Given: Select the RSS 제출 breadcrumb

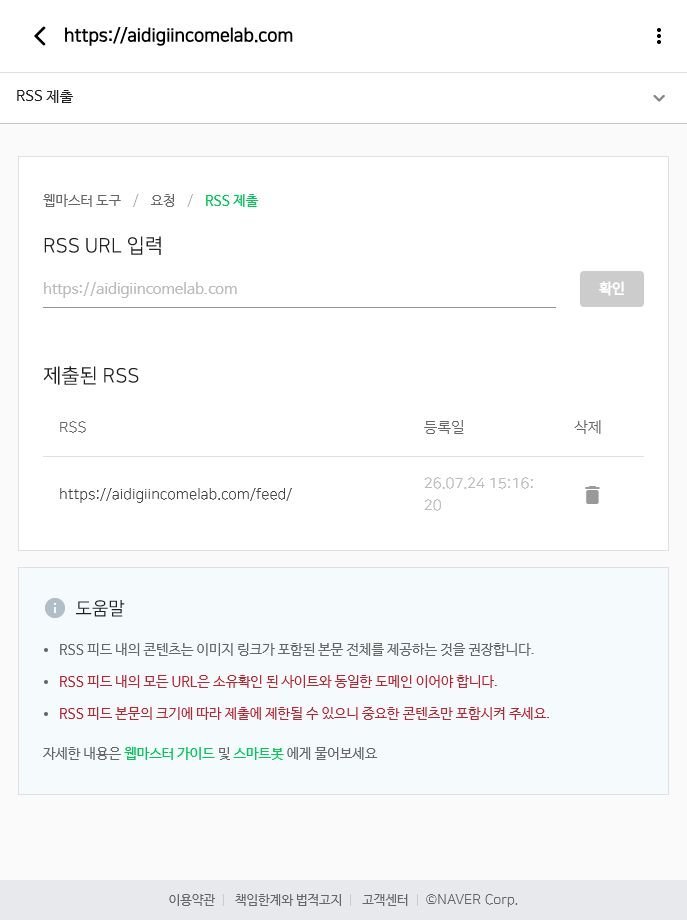Looking at the screenshot, I should coord(231,201).
